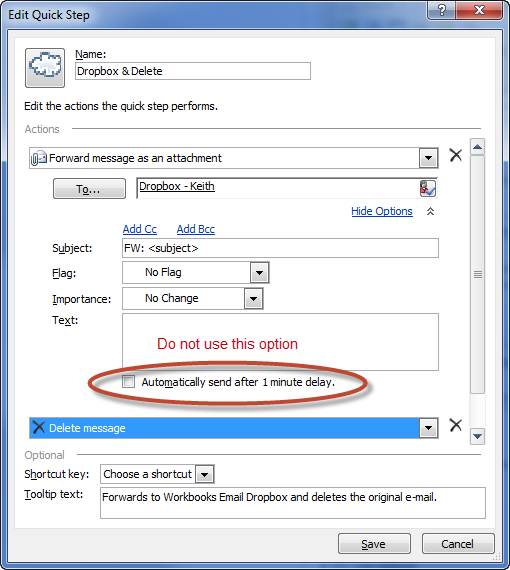This screenshot has width=510, height=570.
Task: Open the Forward message action dropdown
Action: [428, 158]
